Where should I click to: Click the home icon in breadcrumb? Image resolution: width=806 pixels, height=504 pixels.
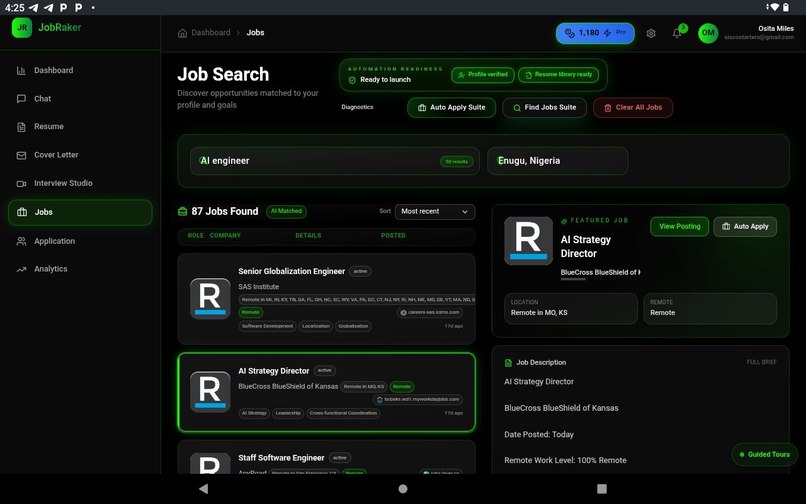point(182,33)
